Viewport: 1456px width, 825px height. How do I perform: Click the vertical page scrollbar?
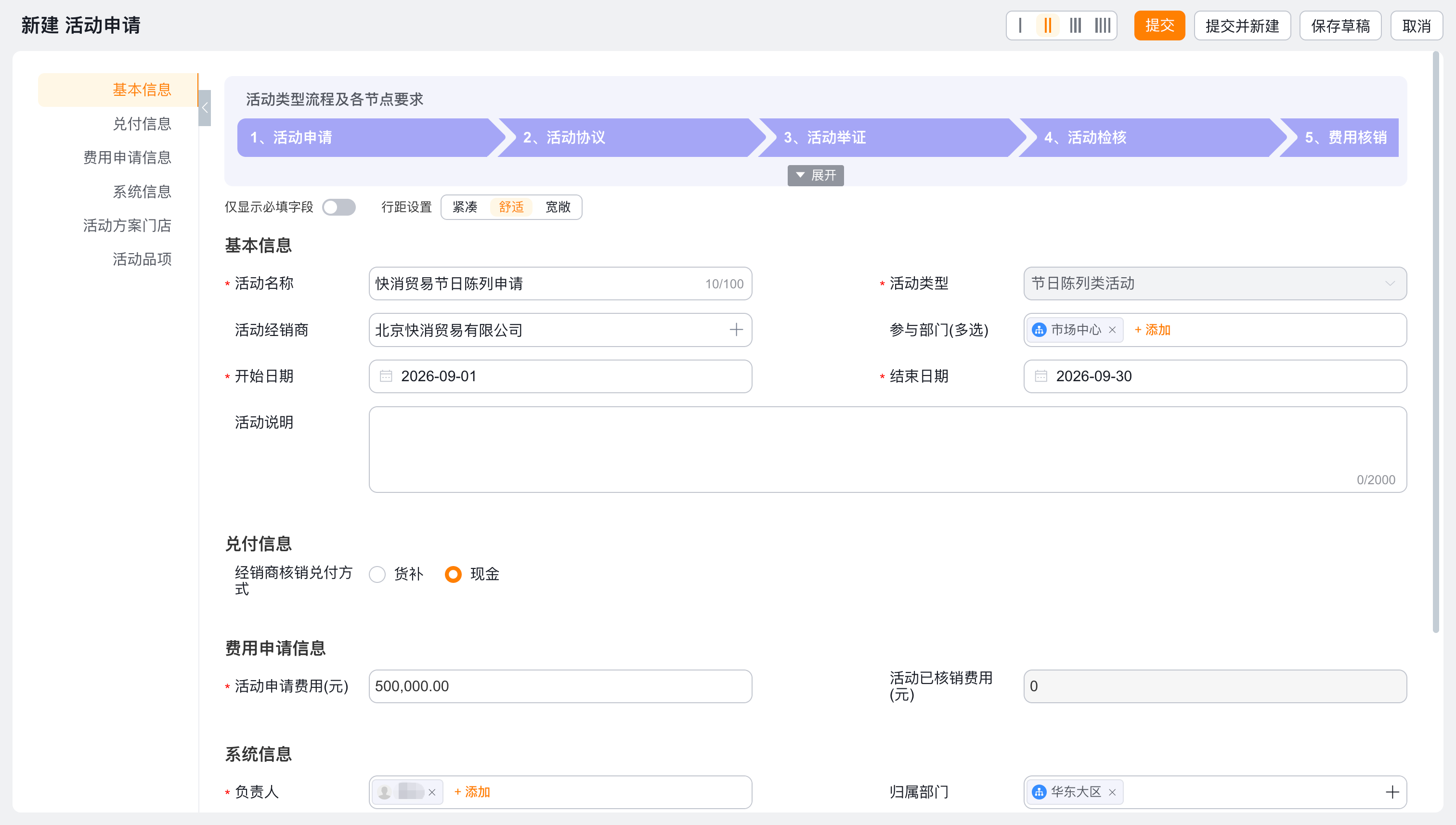[x=1436, y=342]
